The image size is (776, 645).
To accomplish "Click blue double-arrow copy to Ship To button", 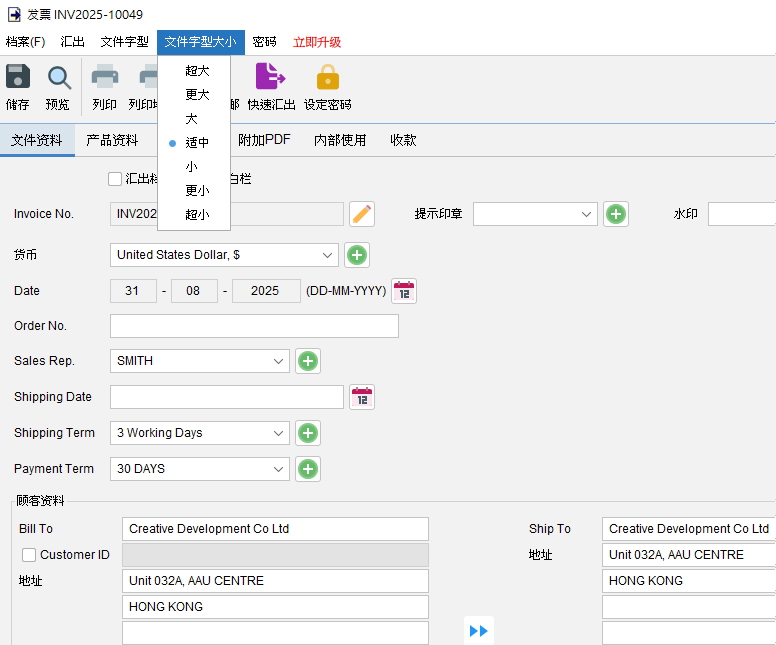I will pos(479,631).
